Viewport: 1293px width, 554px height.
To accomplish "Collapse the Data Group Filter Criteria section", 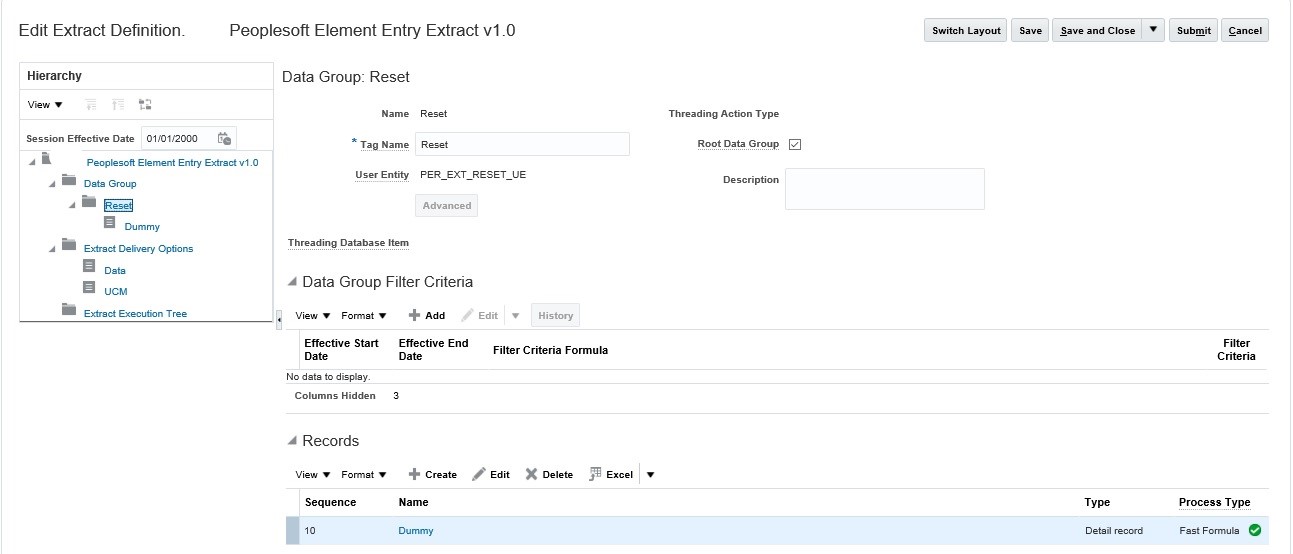I will tap(292, 282).
